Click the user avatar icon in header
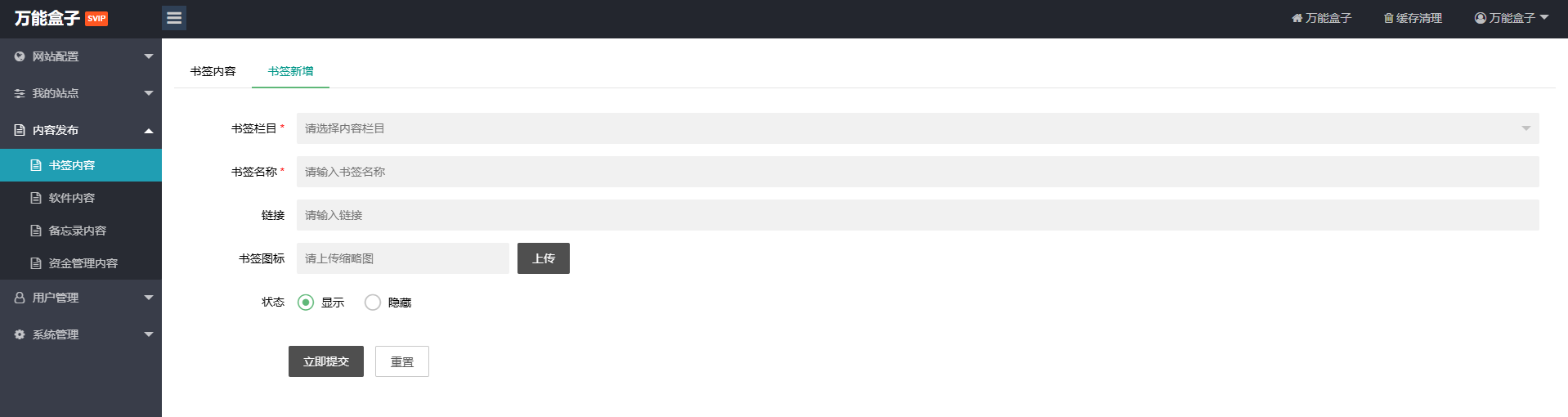 1480,18
